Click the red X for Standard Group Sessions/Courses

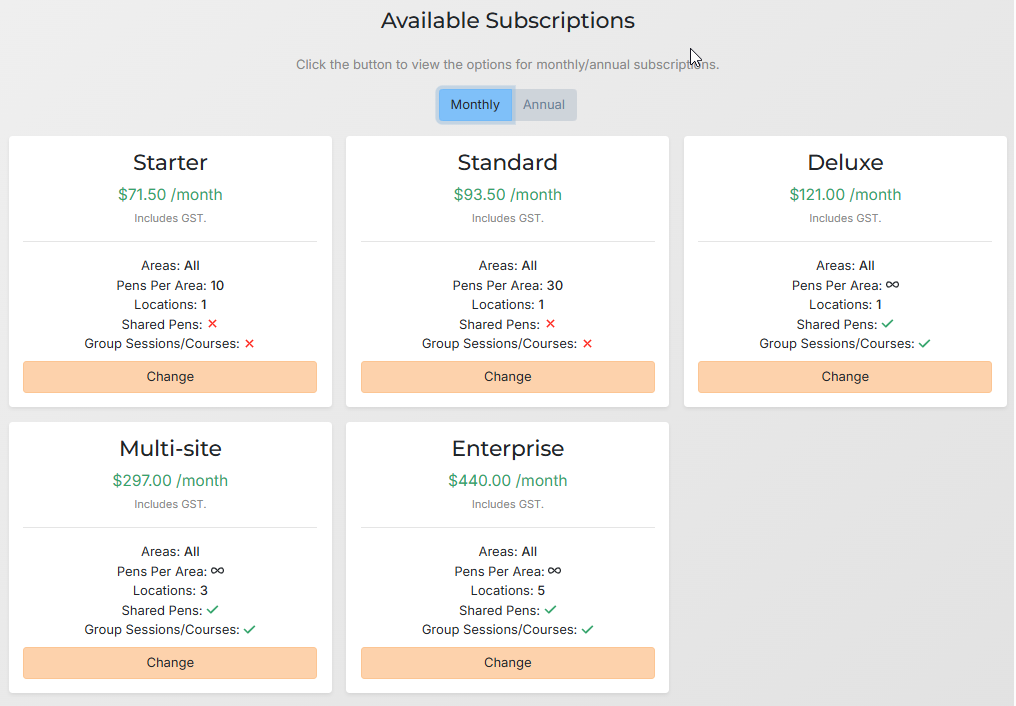(588, 343)
